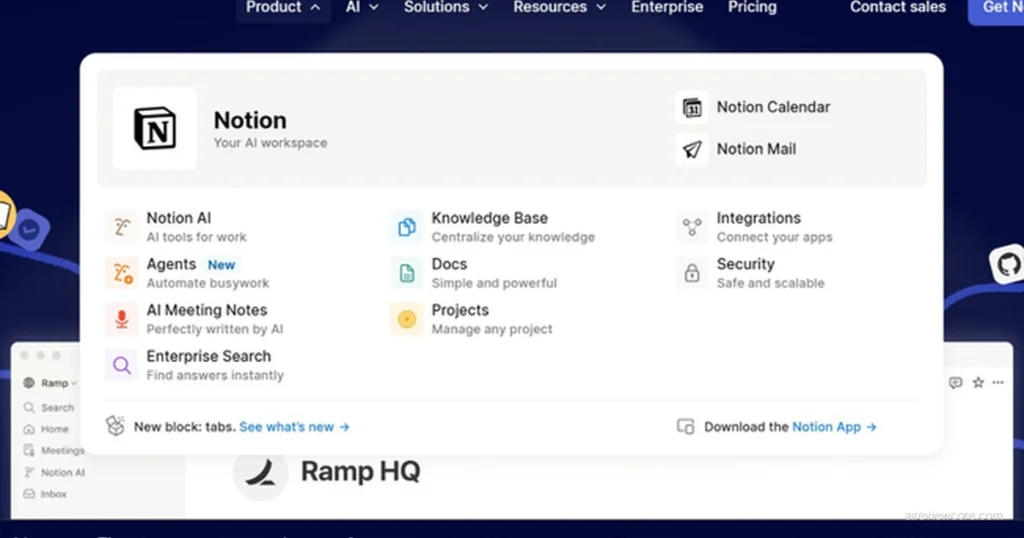This screenshot has height=538, width=1024.
Task: Open the Enterprise nav item
Action: click(667, 7)
